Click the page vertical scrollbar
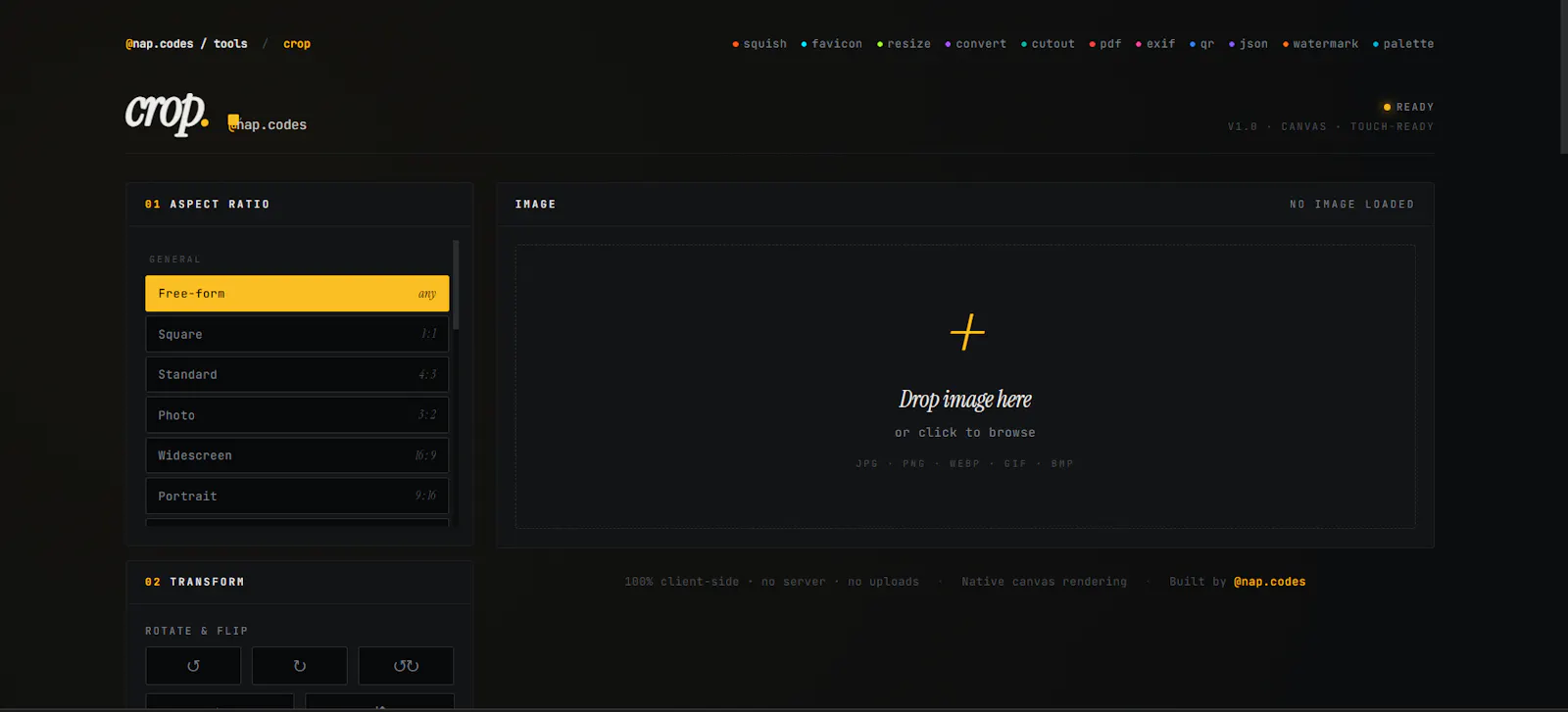1568x712 pixels. point(1563,76)
